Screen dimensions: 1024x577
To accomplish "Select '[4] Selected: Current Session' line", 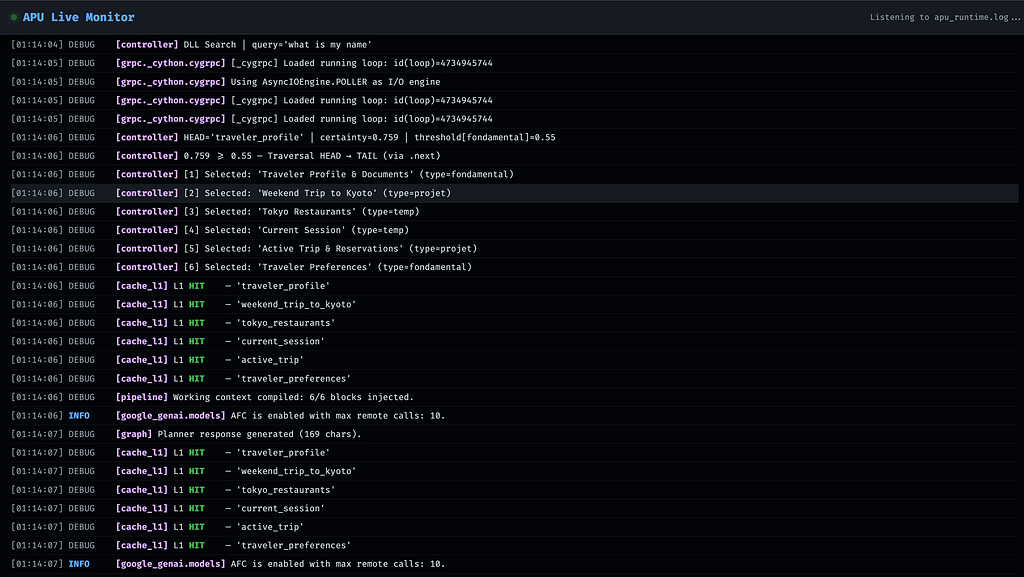I will tap(515, 230).
